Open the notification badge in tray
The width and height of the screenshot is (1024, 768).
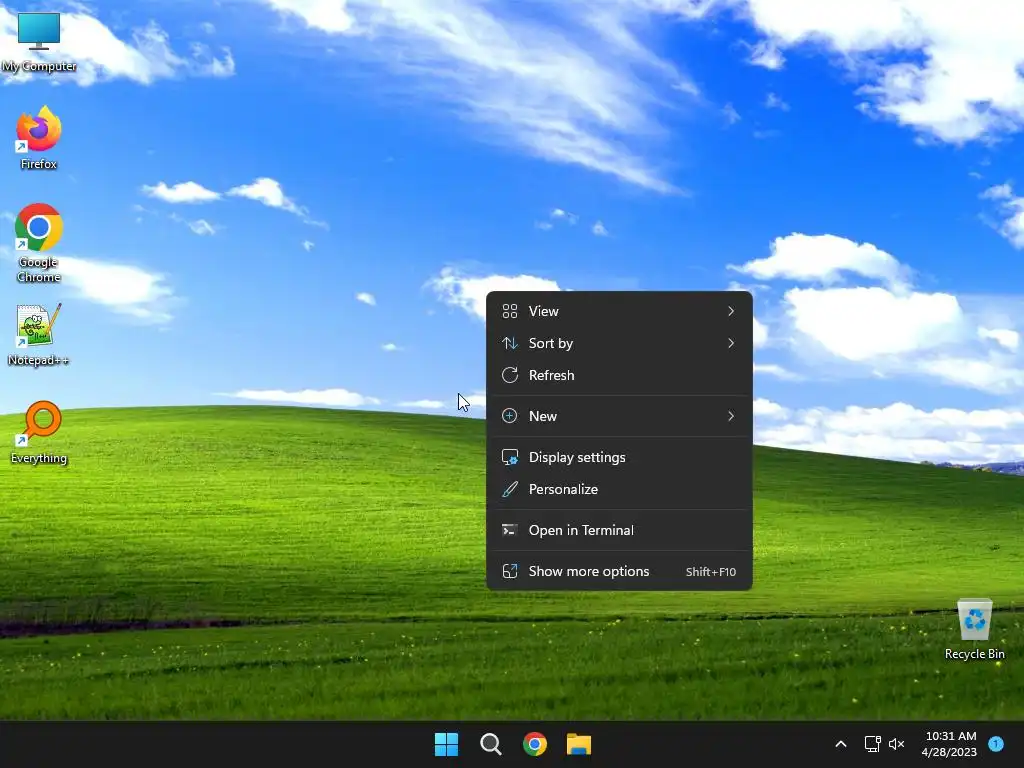[996, 744]
